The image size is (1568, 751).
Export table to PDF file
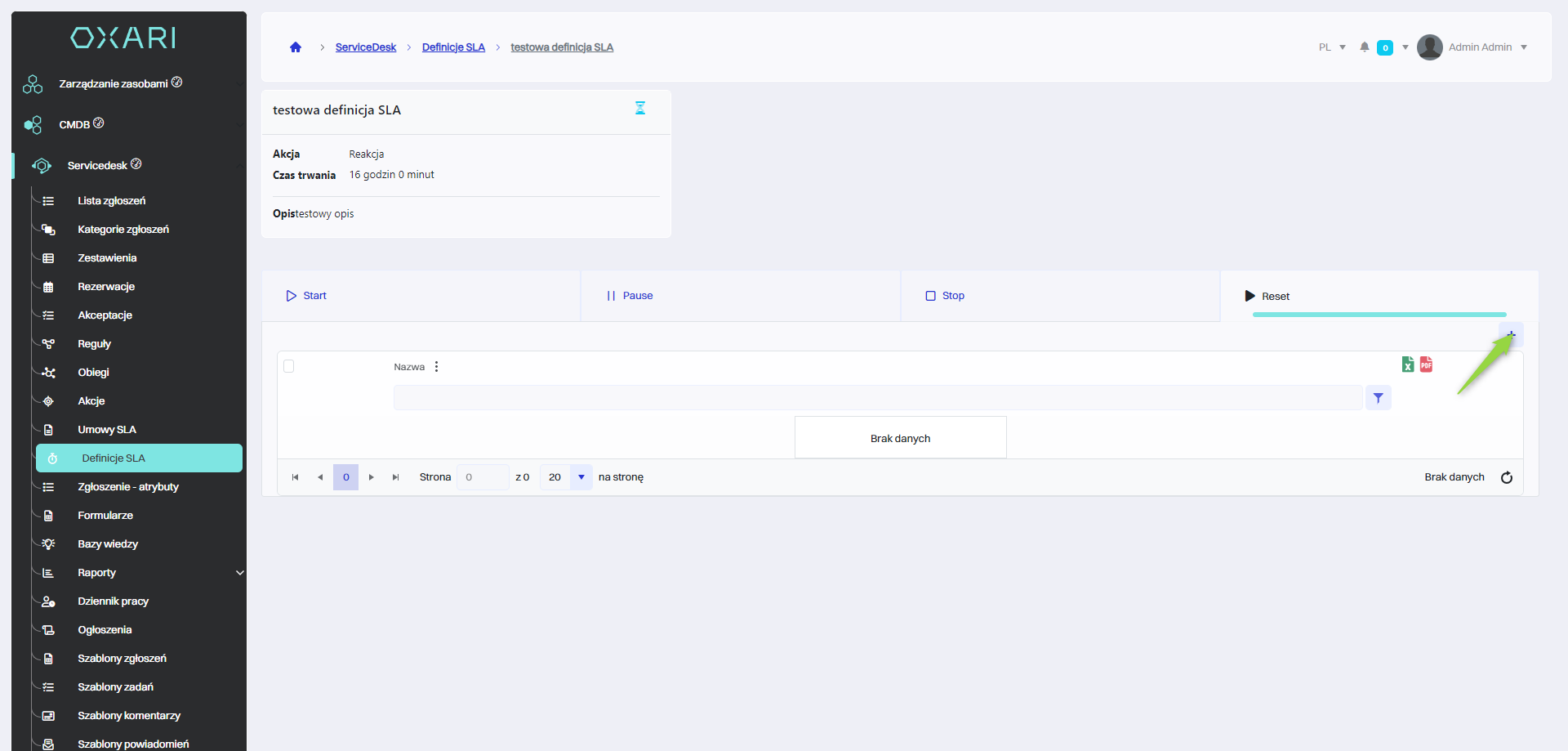[1426, 364]
